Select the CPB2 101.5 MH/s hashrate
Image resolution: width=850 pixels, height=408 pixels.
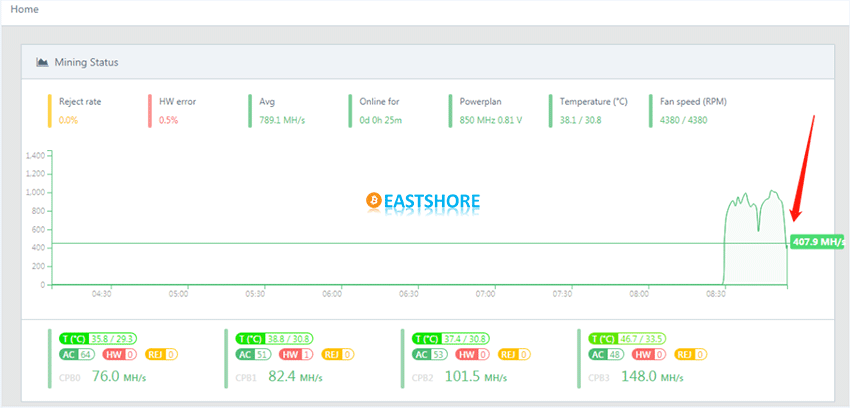476,376
